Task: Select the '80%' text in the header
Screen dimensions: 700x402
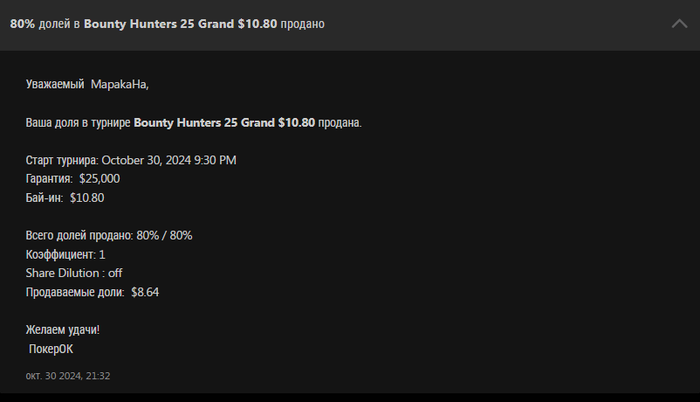Action: pyautogui.click(x=22, y=24)
